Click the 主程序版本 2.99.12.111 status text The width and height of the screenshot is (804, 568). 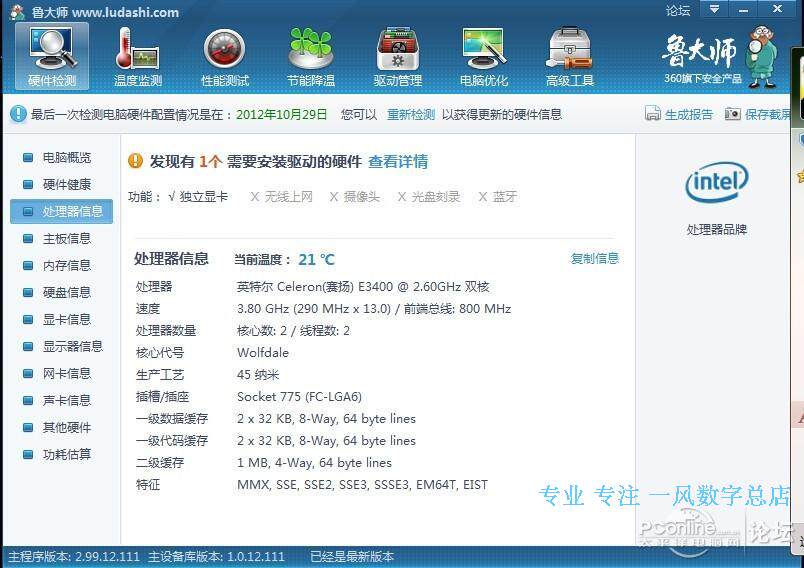[x=74, y=557]
